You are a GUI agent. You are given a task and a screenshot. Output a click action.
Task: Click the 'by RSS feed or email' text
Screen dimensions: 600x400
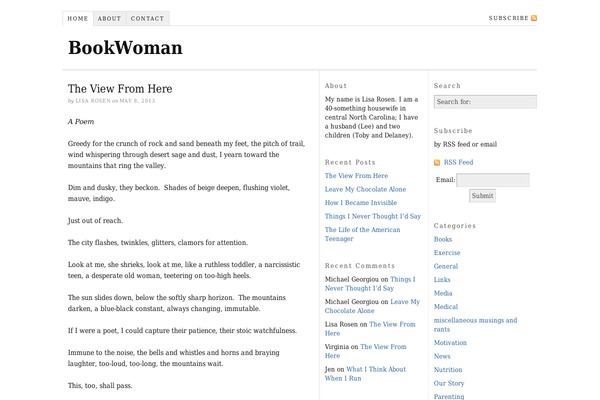tap(465, 144)
